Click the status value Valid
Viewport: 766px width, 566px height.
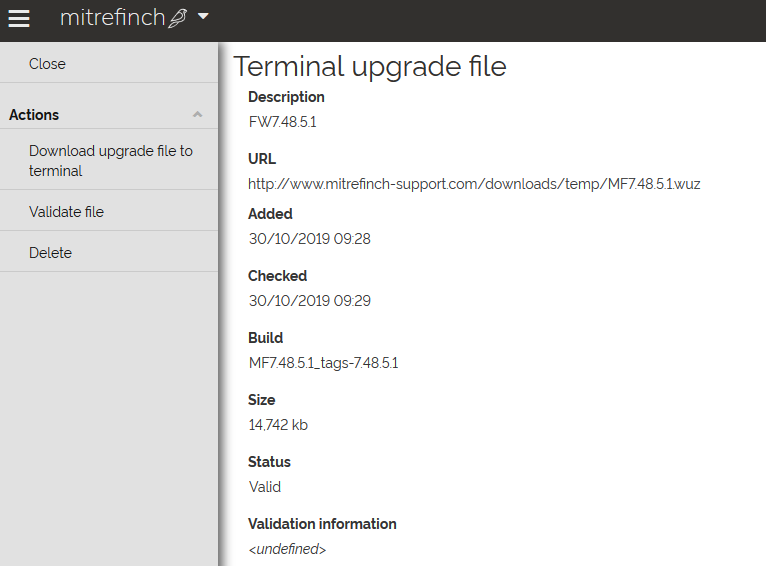click(x=265, y=486)
